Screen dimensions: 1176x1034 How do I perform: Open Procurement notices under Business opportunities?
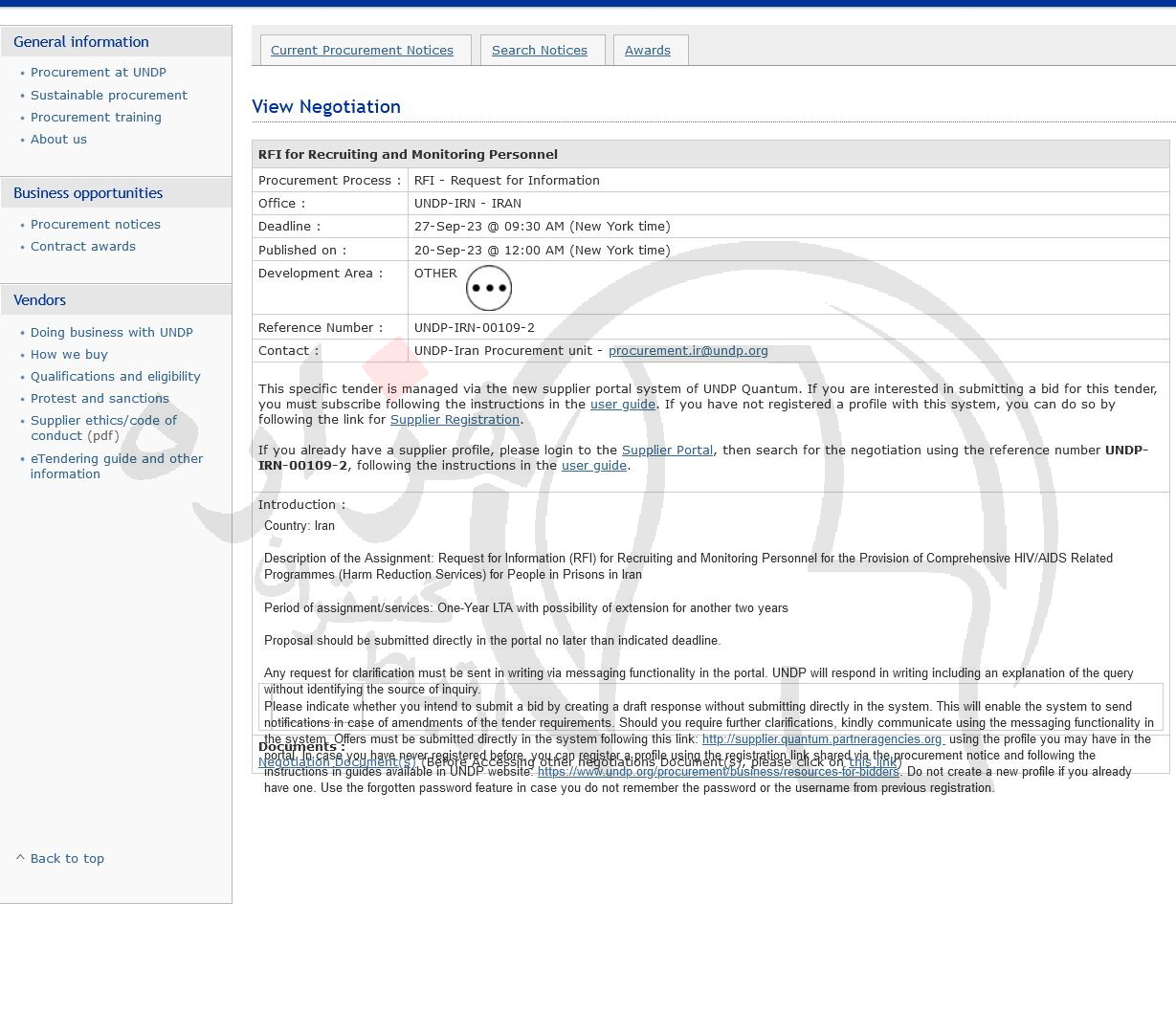(96, 225)
